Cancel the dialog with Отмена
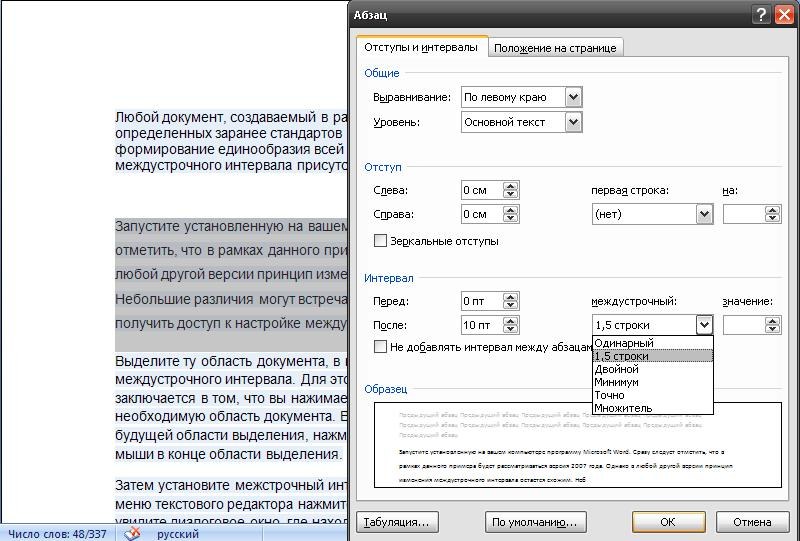Image resolution: width=800 pixels, height=541 pixels. (753, 522)
